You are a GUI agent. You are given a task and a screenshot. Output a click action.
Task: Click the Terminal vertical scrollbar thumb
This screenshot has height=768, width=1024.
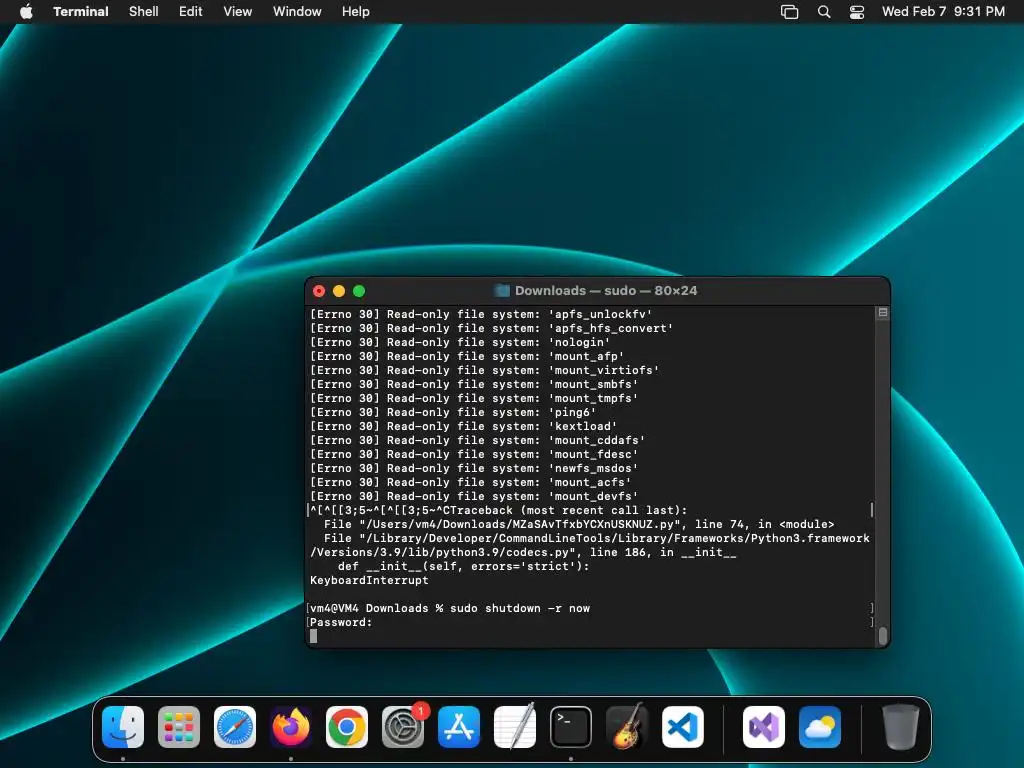pos(883,635)
